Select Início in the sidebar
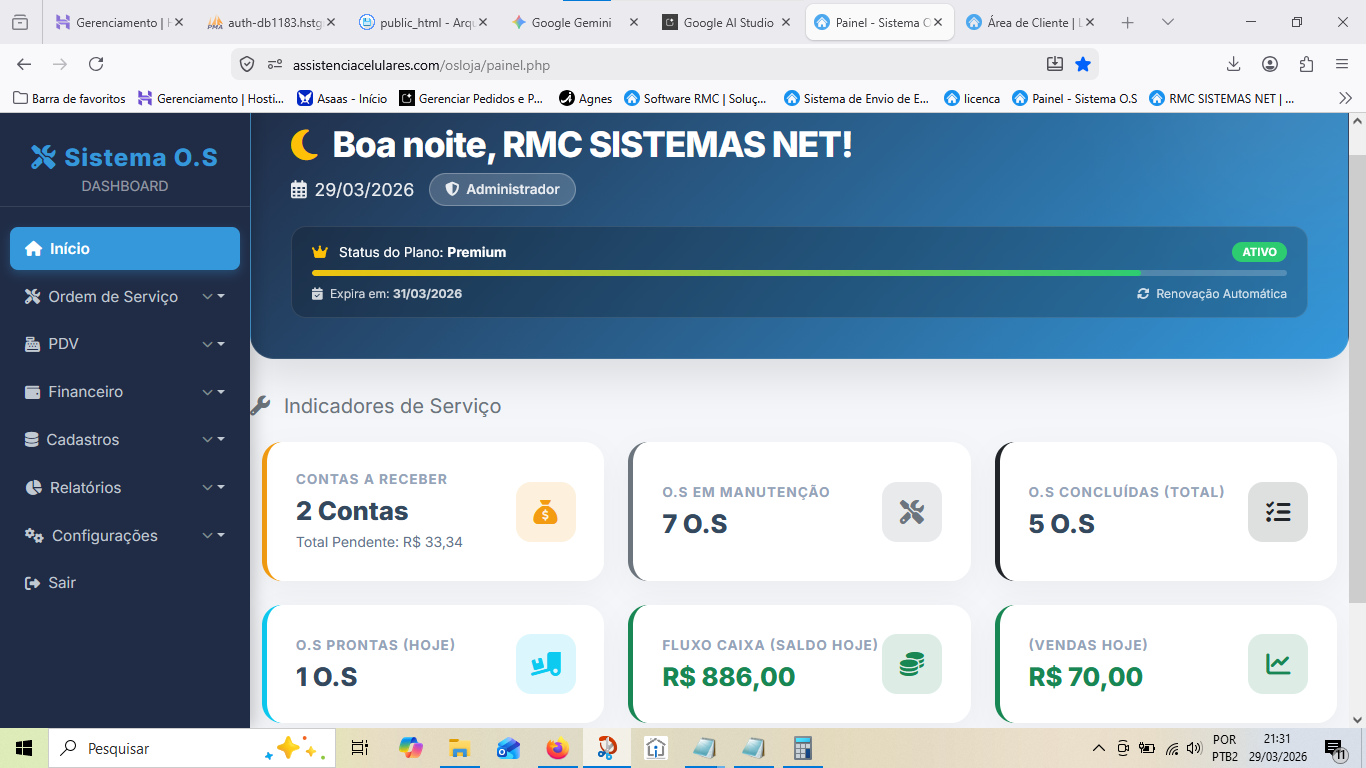1366x768 pixels. click(125, 249)
